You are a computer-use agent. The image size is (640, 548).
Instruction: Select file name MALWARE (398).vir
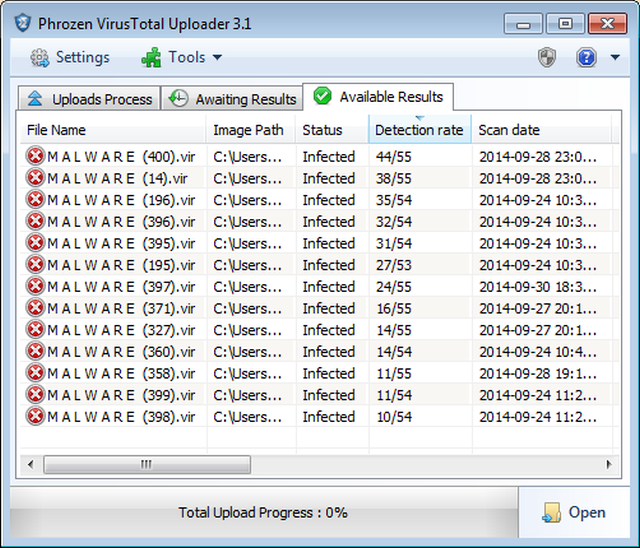(121, 417)
